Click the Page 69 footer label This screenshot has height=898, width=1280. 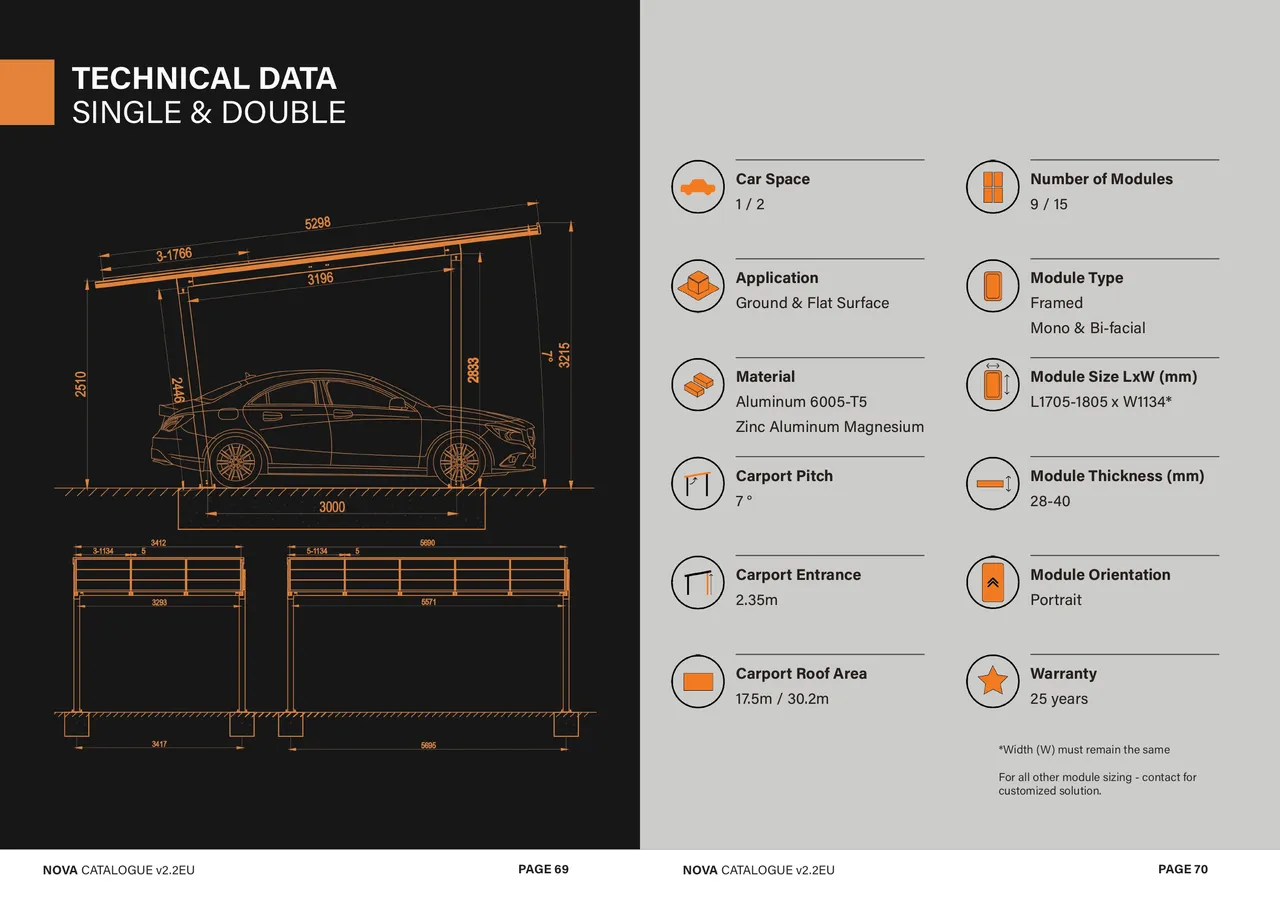543,869
